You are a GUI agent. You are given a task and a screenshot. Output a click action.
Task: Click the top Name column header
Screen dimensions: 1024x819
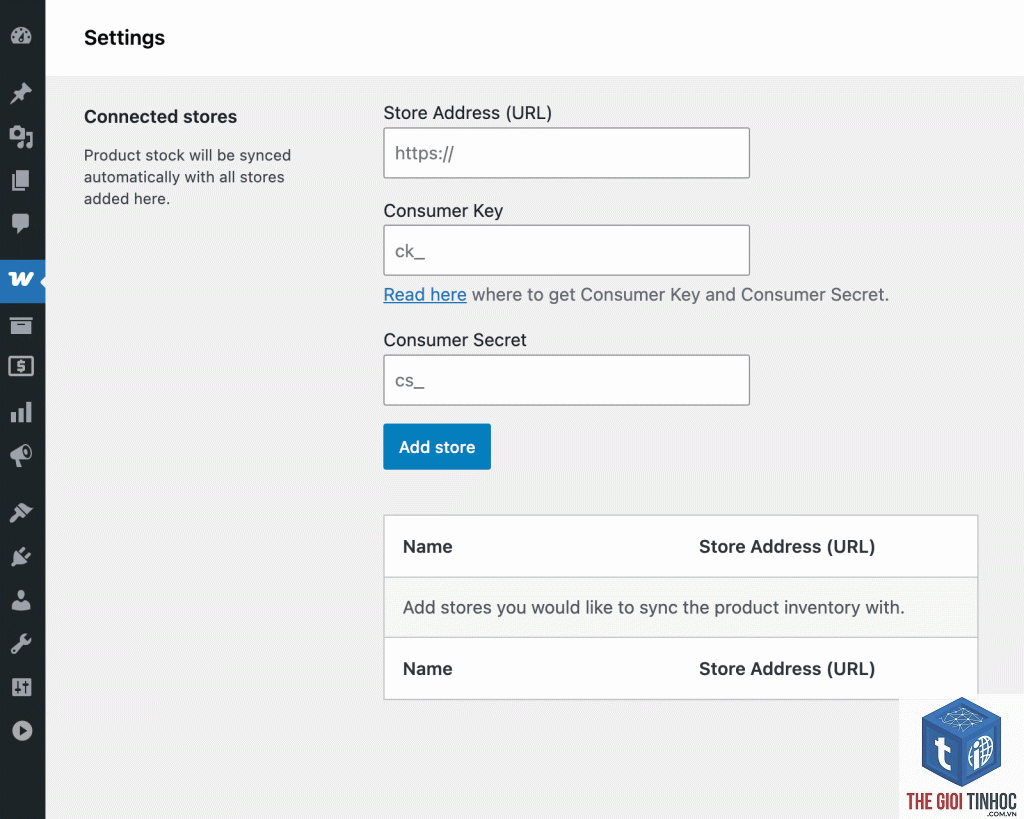427,547
